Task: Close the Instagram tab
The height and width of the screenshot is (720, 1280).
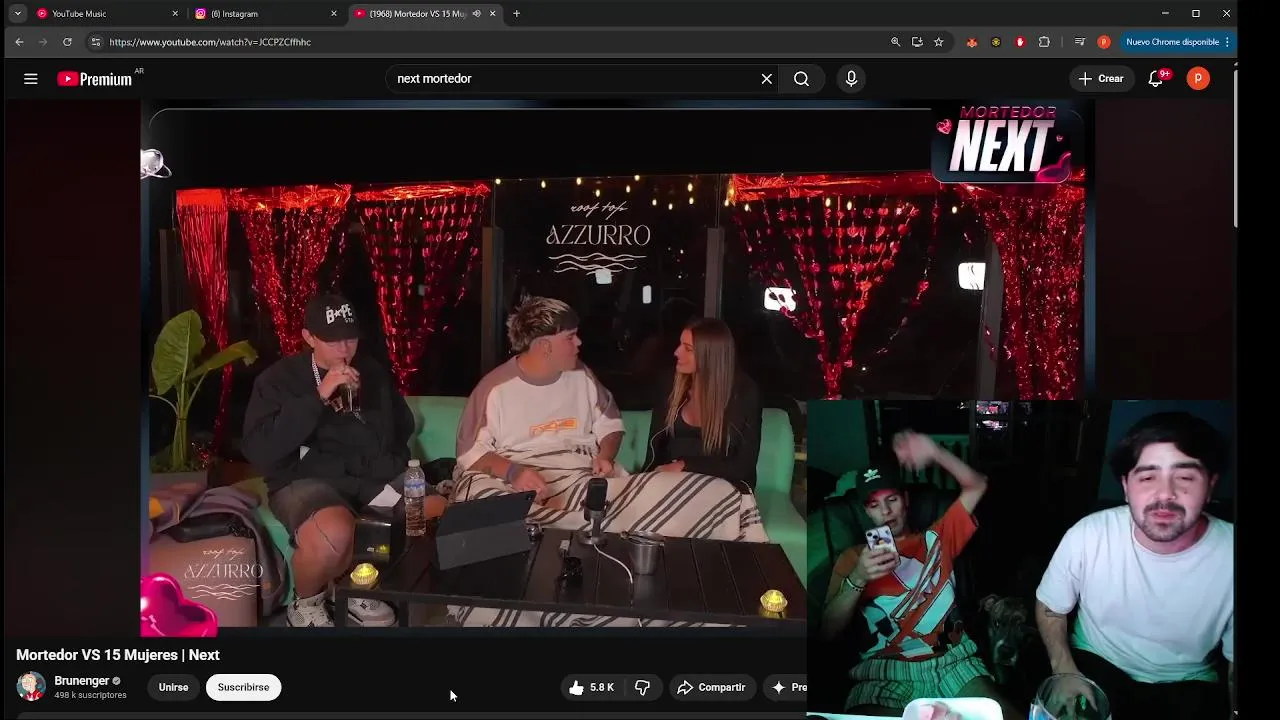Action: (334, 14)
